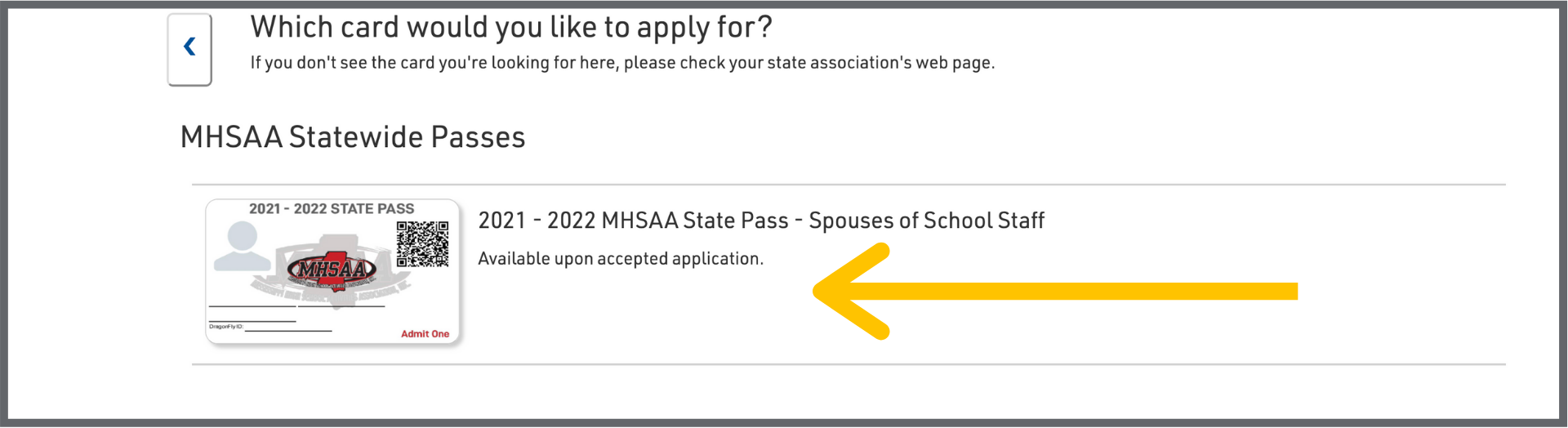This screenshot has height=428, width=1568.
Task: Click the MHSAA logo on the card
Action: pyautogui.click(x=332, y=269)
